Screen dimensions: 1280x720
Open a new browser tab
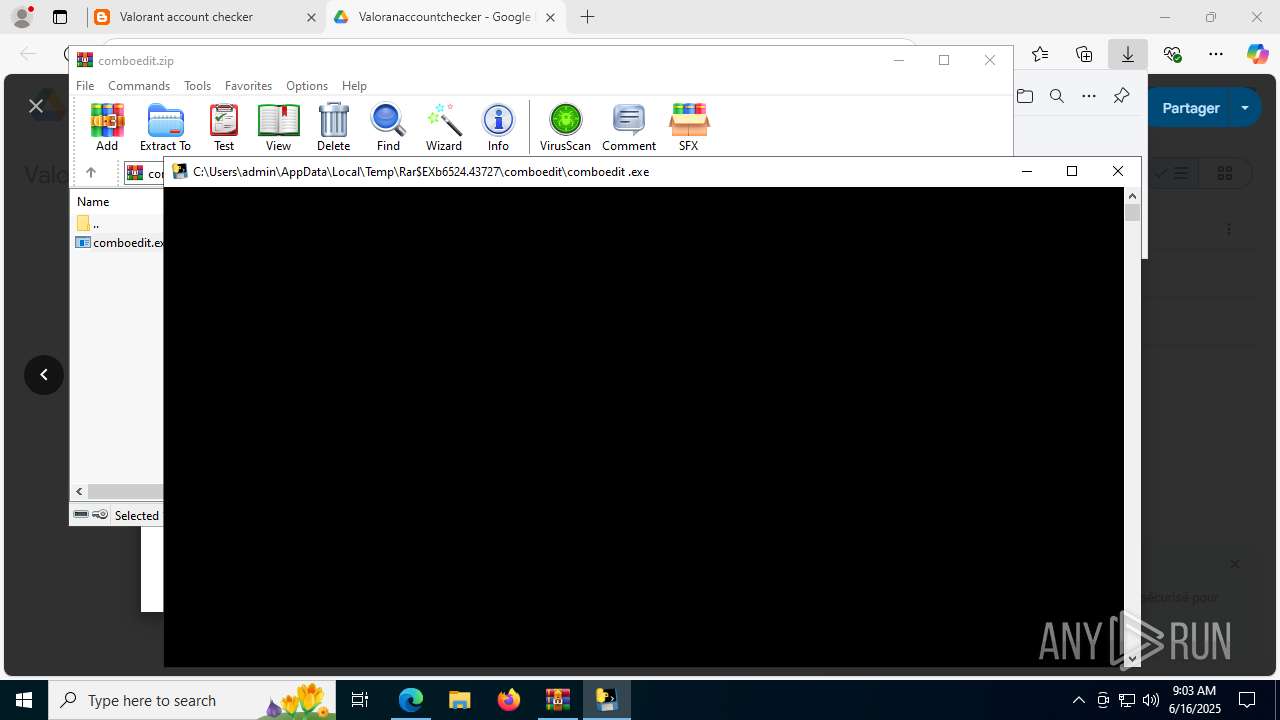pos(587,17)
